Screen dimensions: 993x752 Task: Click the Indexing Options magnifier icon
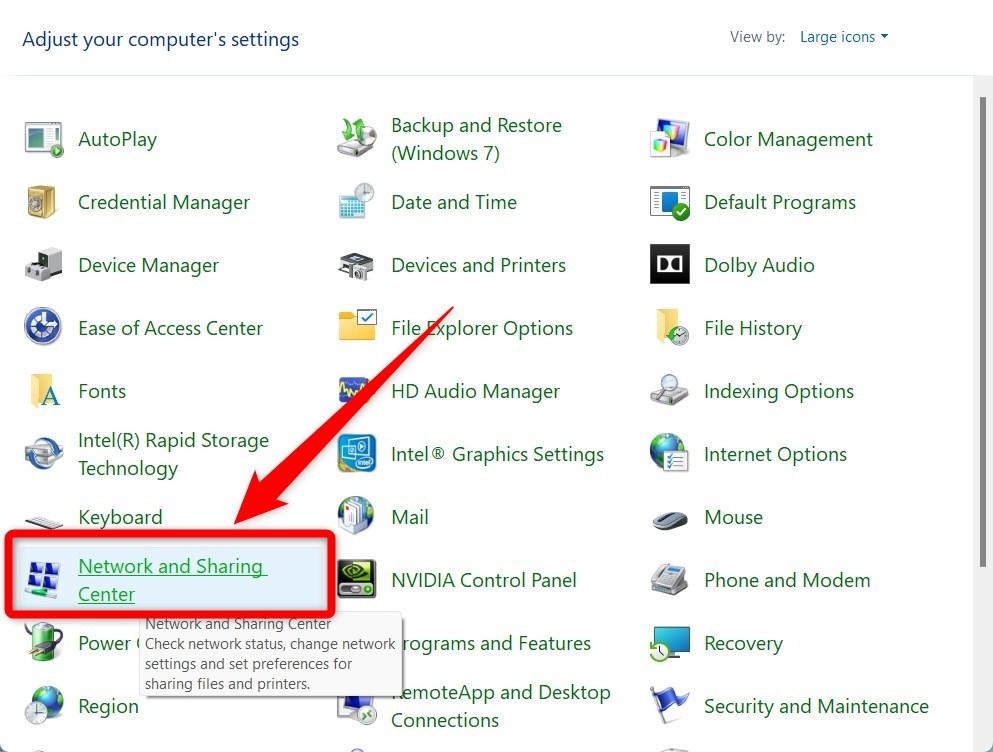point(669,390)
